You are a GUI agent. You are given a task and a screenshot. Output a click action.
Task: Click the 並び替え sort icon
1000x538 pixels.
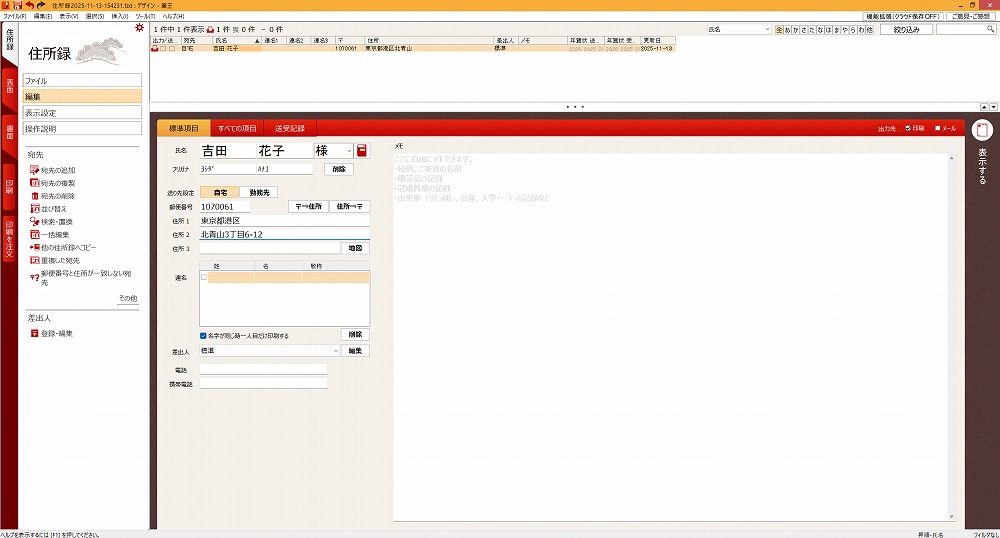[34, 209]
